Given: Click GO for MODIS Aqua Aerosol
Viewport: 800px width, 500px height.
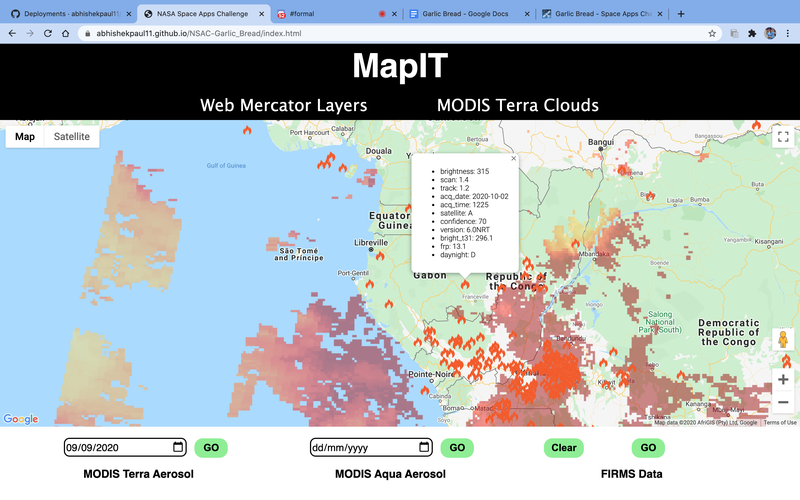Looking at the screenshot, I should [457, 447].
